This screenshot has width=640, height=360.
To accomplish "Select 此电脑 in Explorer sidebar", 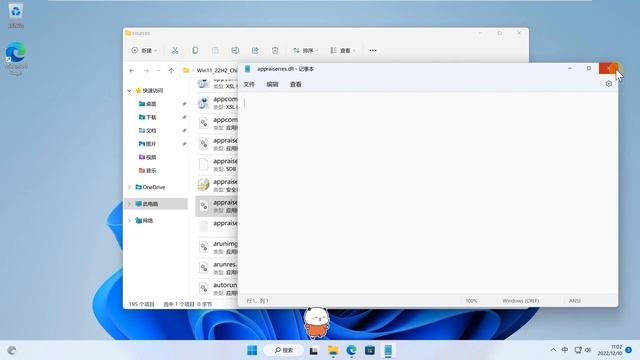I will [147, 204].
